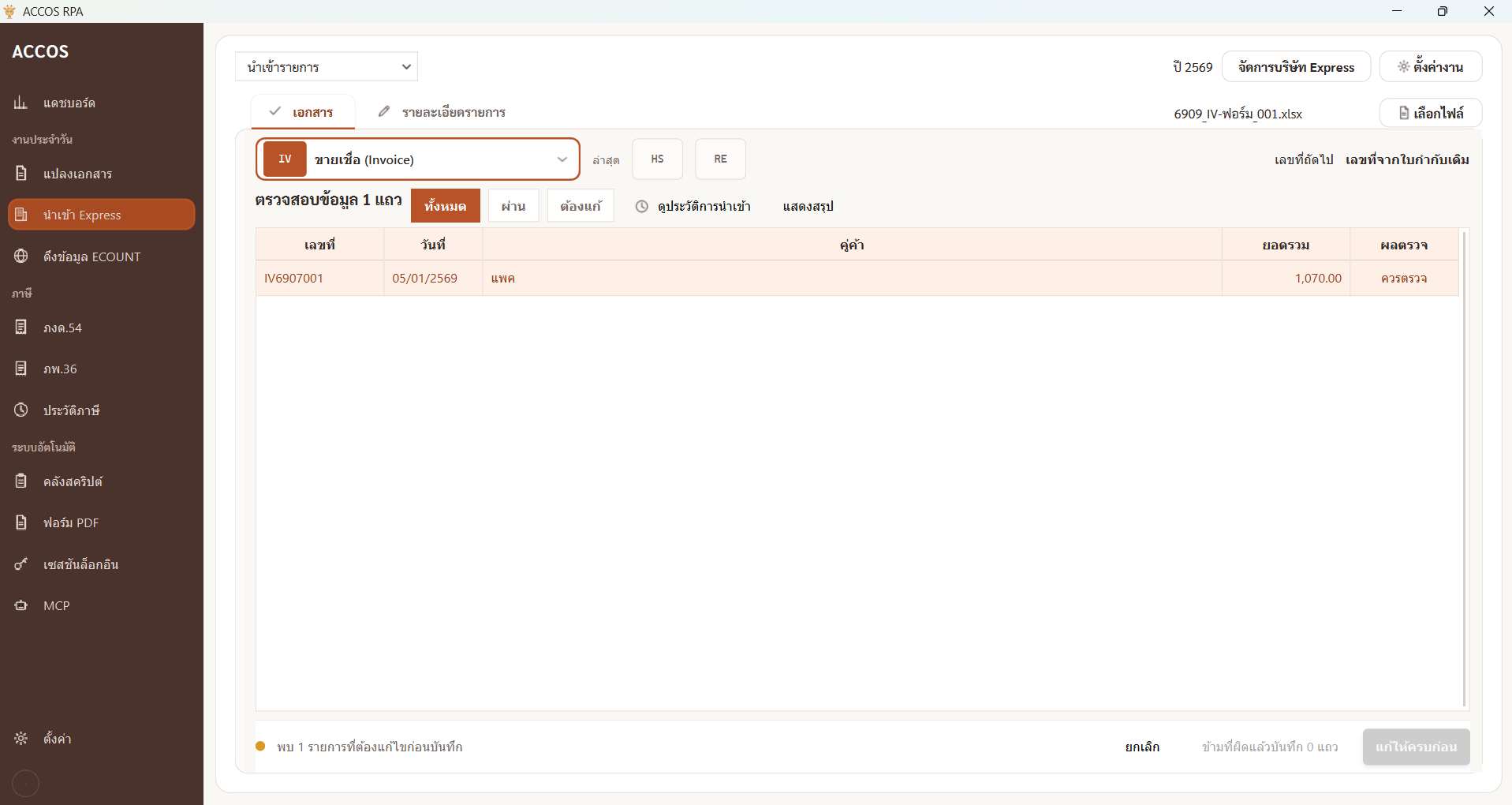Click the ฟอร์ม PDF file icon
The height and width of the screenshot is (805, 1512).
click(21, 522)
